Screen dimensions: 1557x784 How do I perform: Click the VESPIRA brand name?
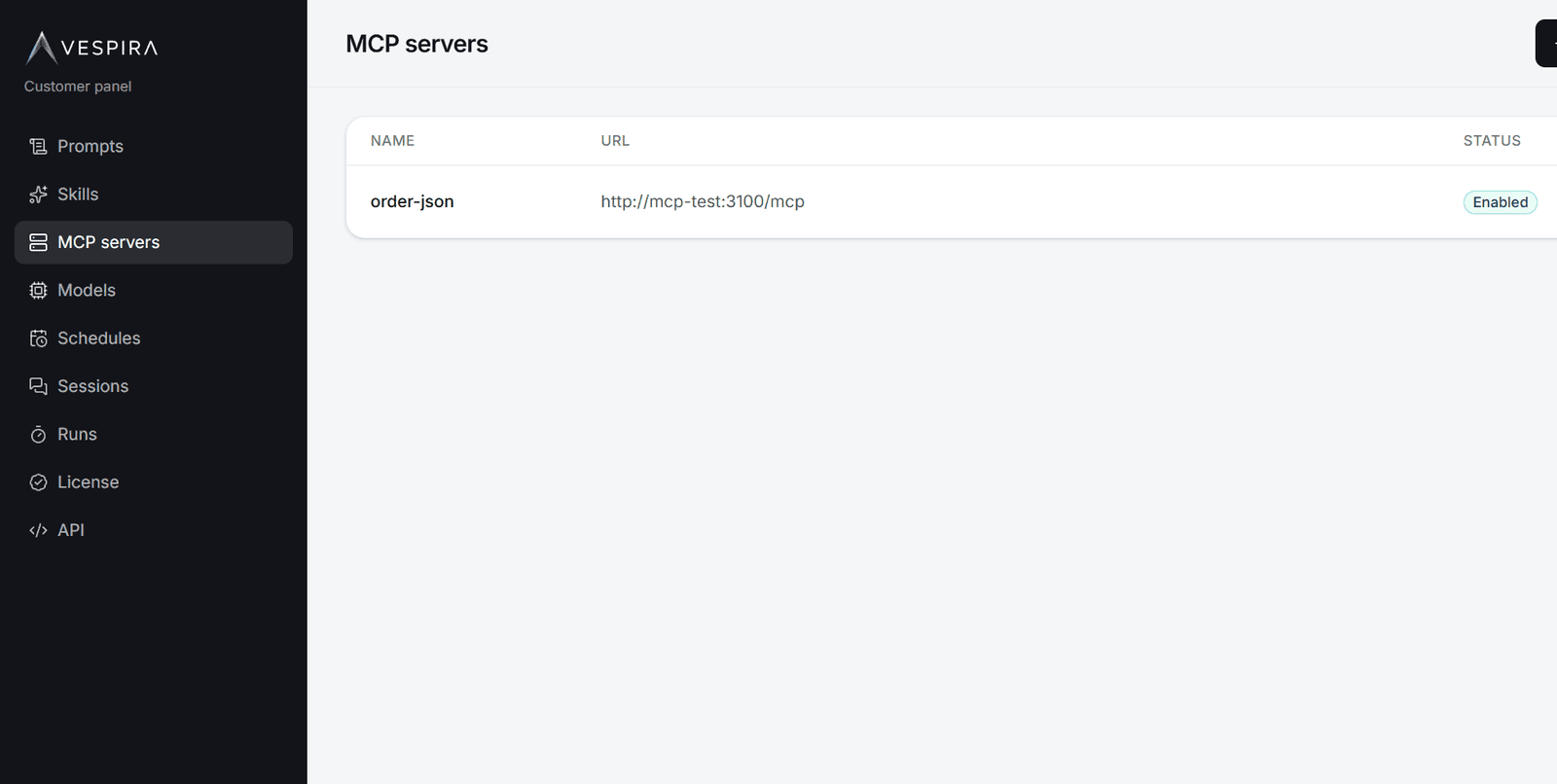click(x=109, y=48)
